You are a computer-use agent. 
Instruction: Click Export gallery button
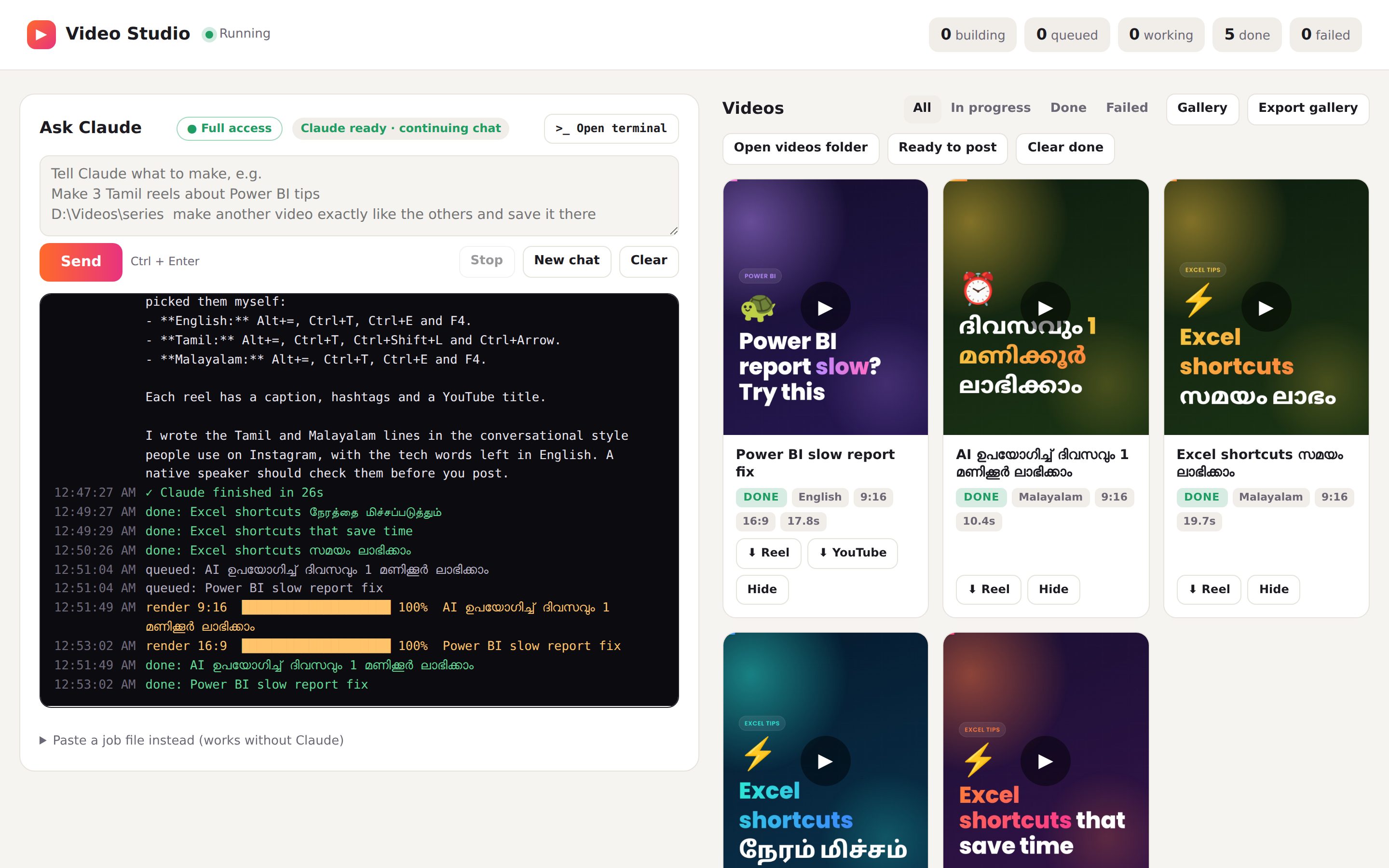point(1307,108)
